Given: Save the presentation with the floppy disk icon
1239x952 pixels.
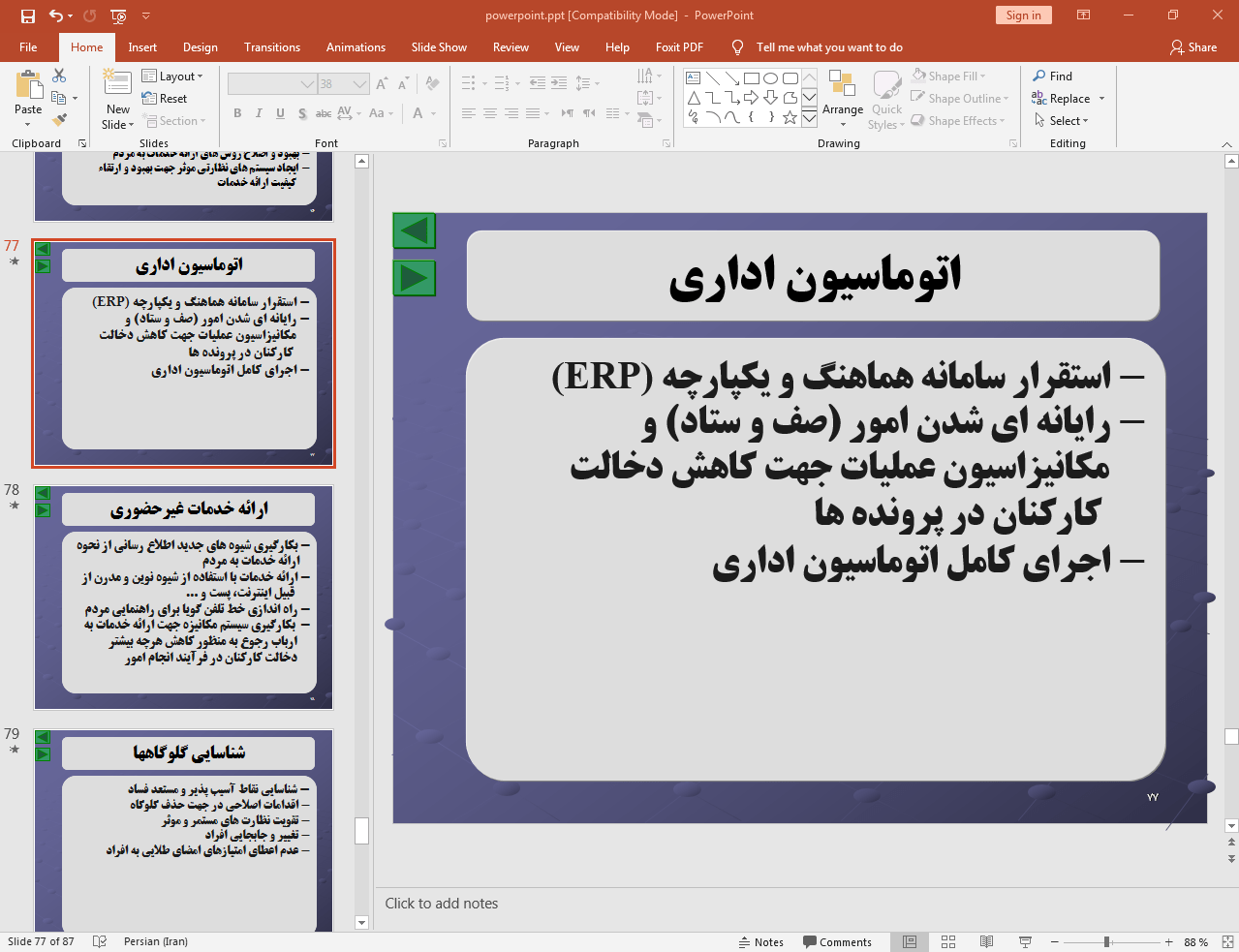Looking at the screenshot, I should click(x=27, y=15).
